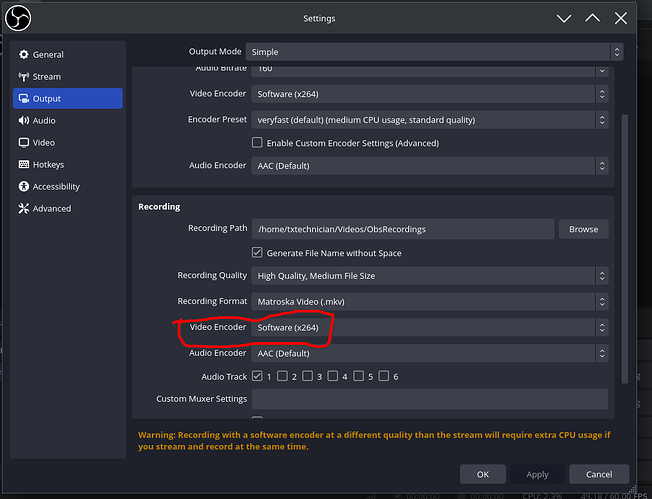This screenshot has height=499, width=652.
Task: Click the Audio speaker icon in sidebar
Action: point(24,121)
